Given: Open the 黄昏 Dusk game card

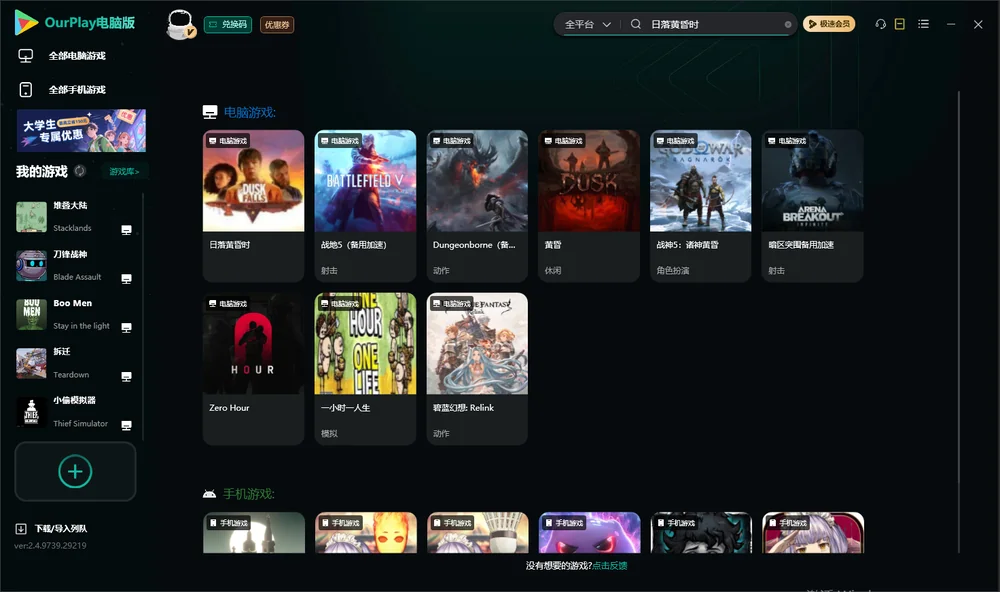Looking at the screenshot, I should (x=589, y=205).
